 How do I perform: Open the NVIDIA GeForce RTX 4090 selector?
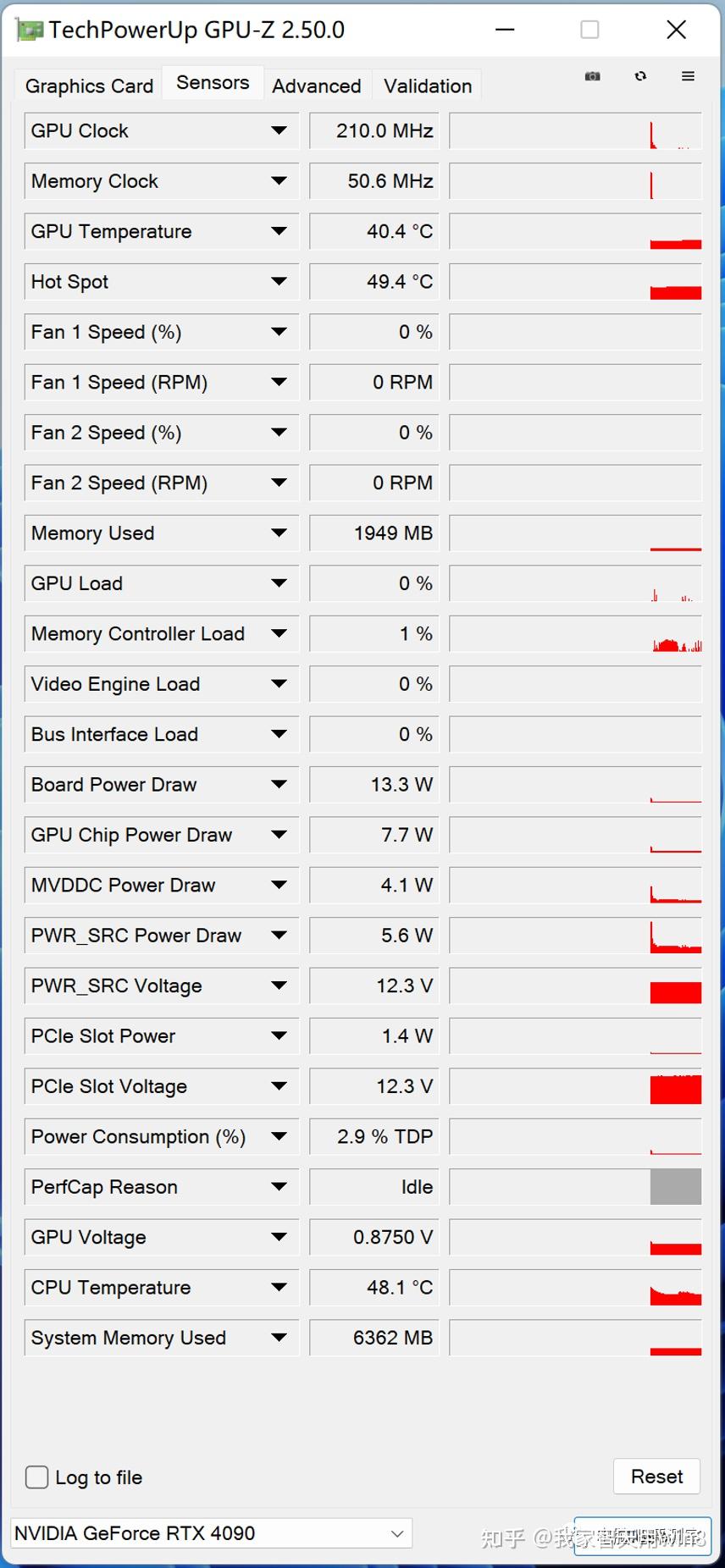(212, 1532)
